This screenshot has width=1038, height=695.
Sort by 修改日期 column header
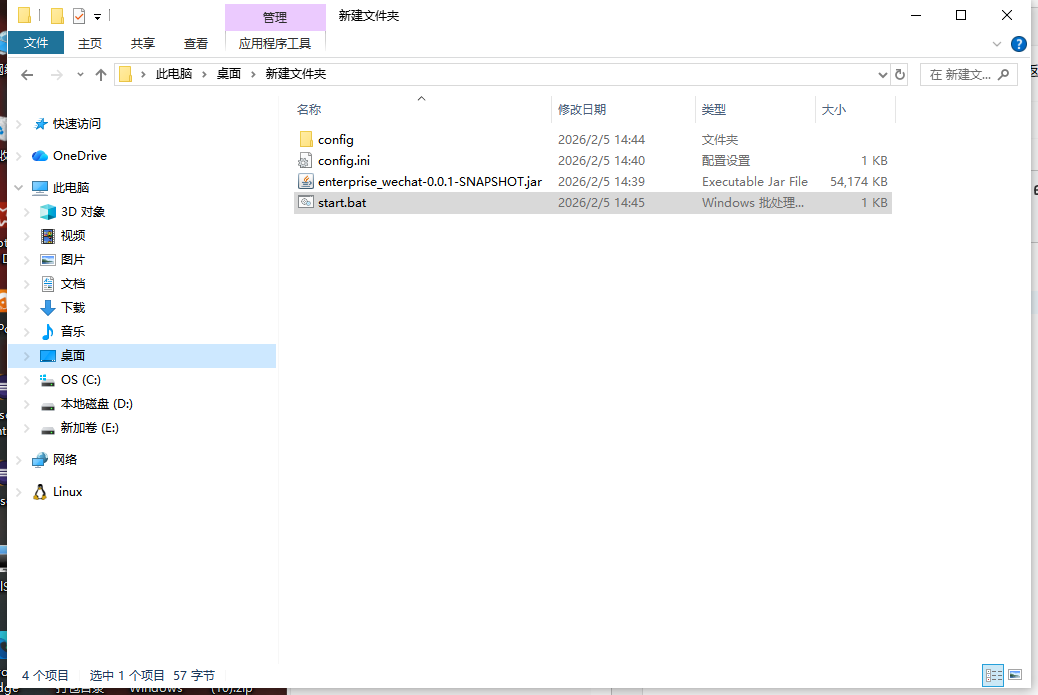point(582,110)
